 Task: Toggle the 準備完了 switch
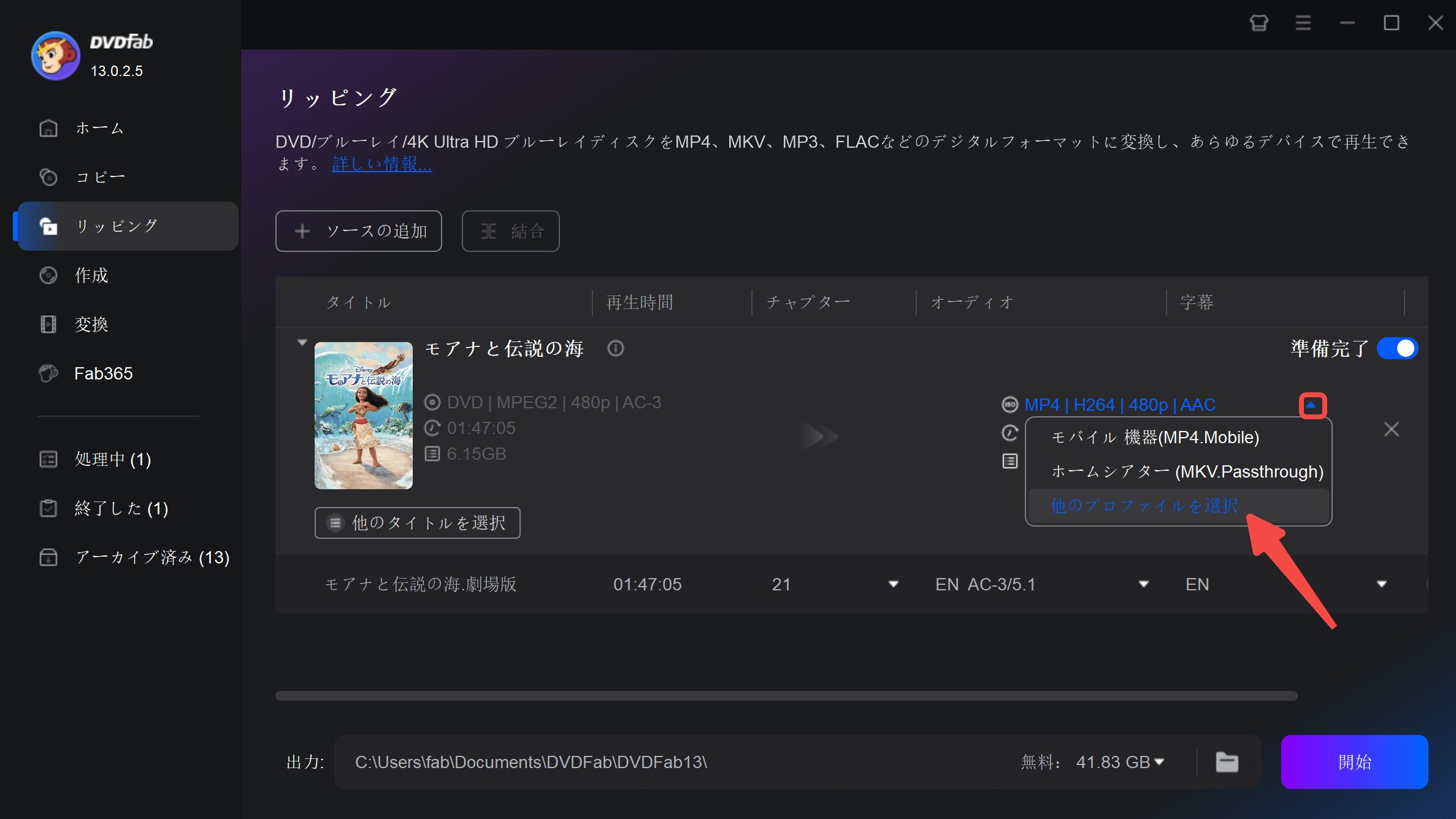(x=1397, y=348)
